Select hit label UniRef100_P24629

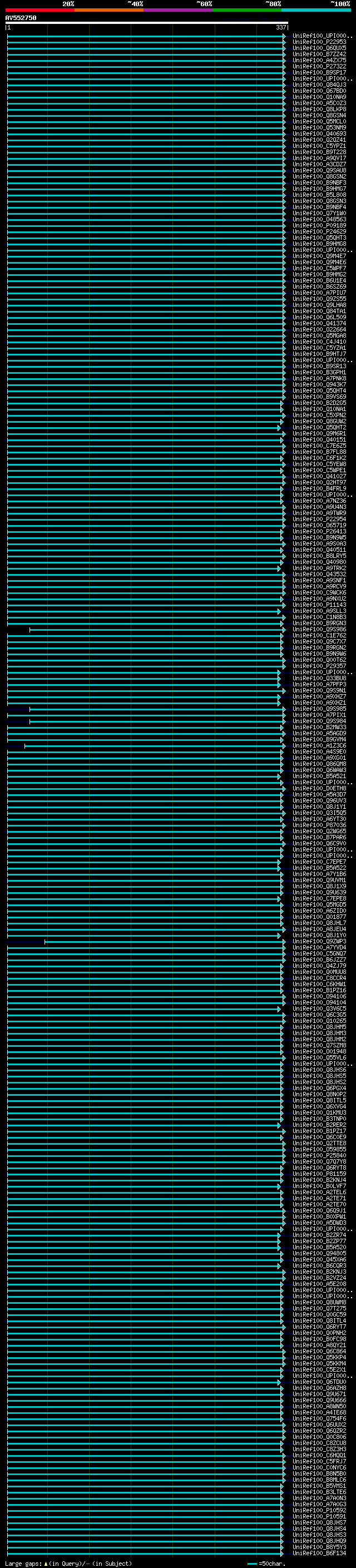[319, 231]
